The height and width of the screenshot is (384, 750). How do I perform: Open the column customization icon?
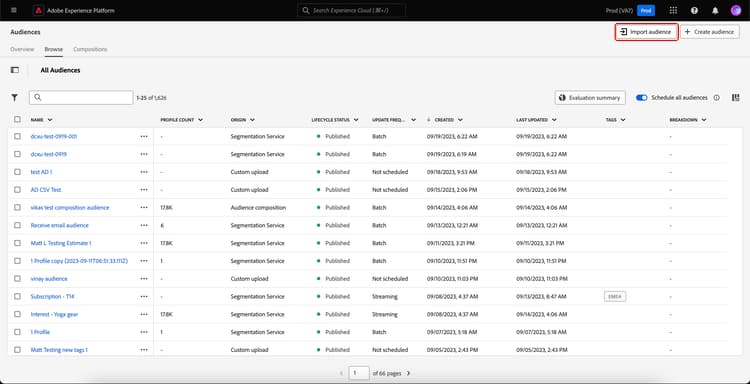pos(736,98)
